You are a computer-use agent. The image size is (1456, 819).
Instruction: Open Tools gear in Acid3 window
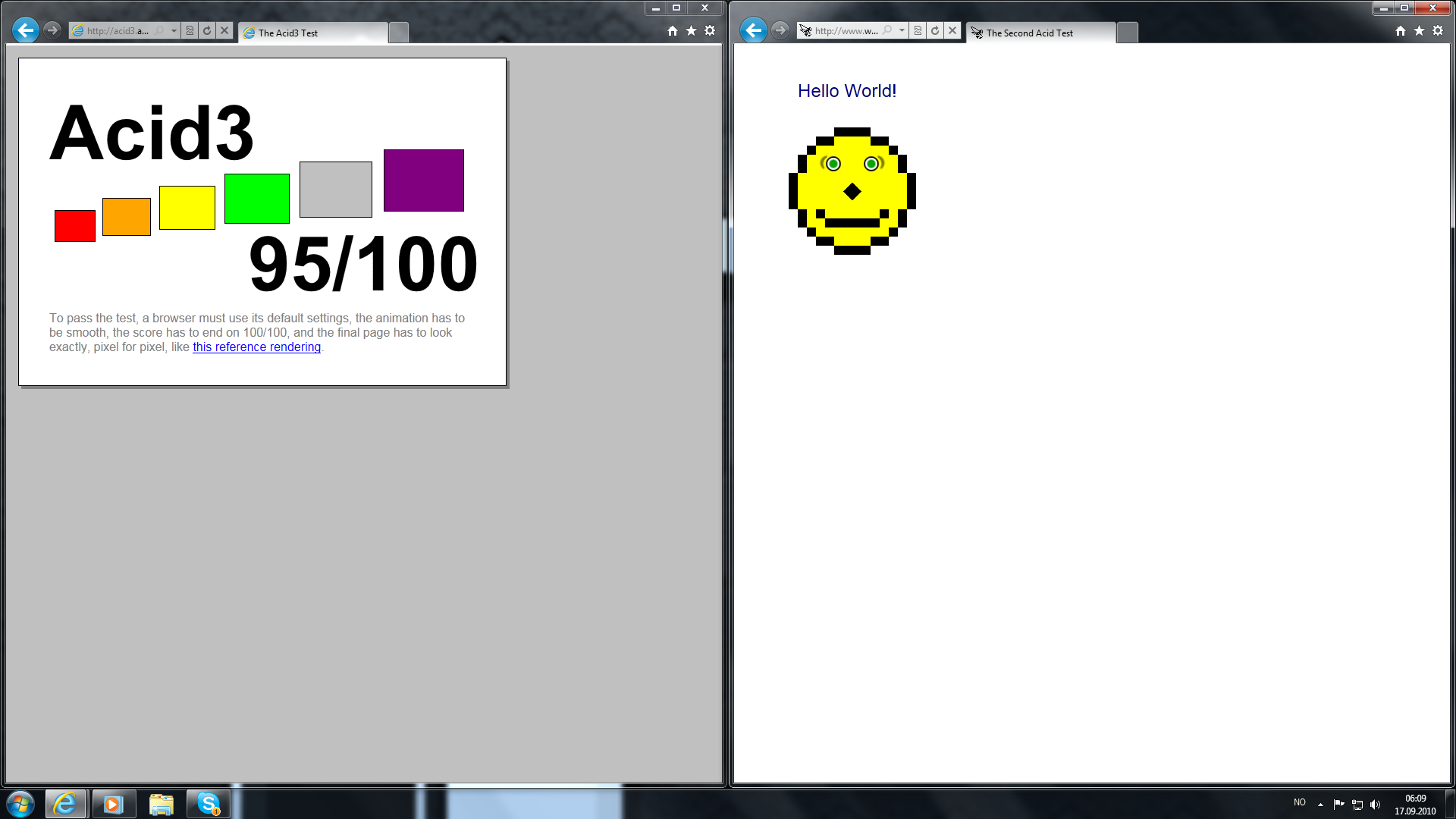[710, 30]
